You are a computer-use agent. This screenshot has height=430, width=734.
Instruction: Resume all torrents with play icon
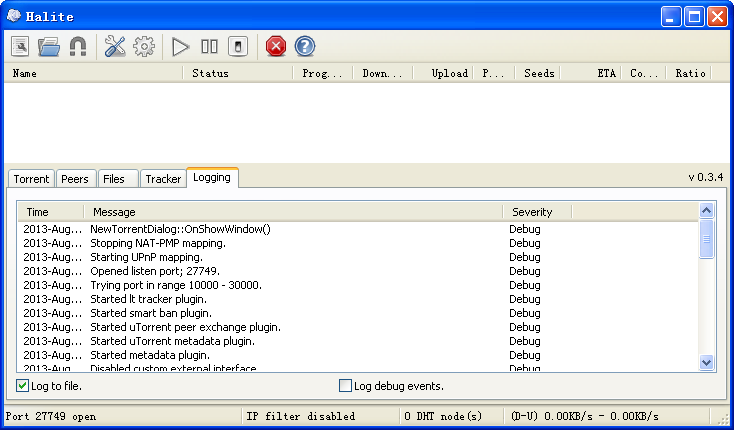coord(180,46)
